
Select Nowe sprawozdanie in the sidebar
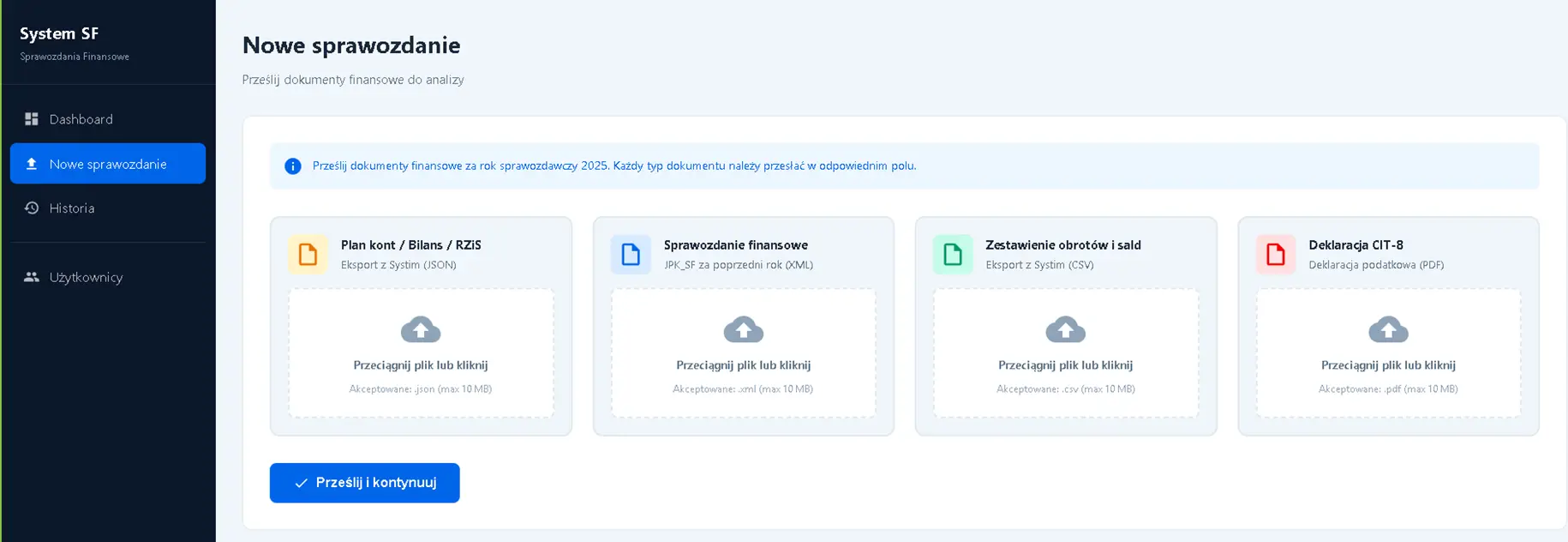108,164
